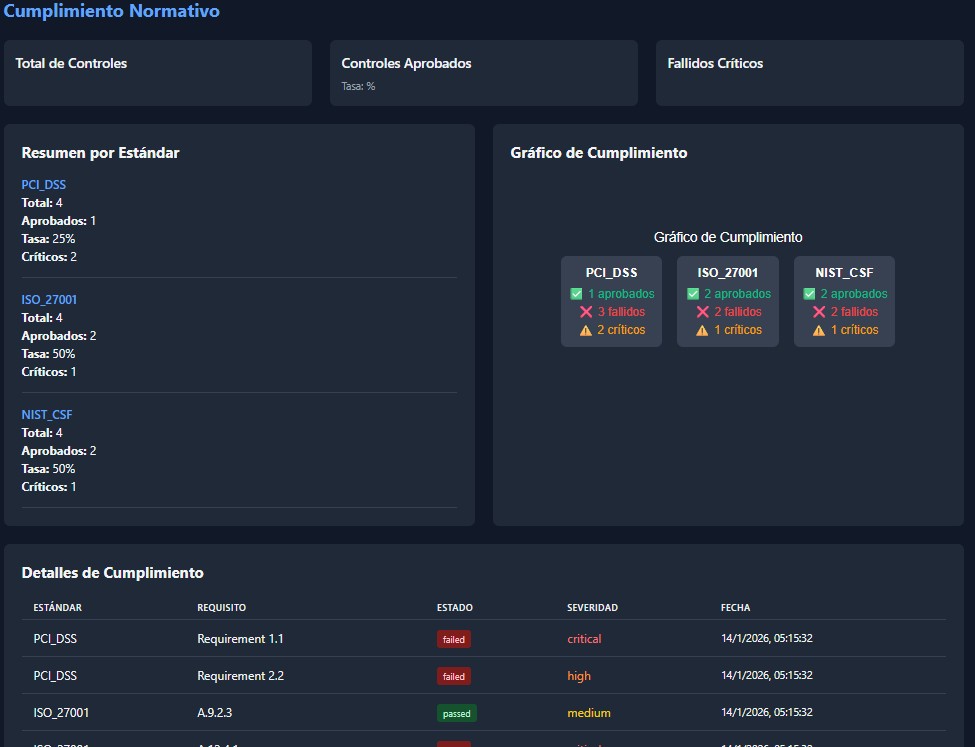Click the FECHA column header
The height and width of the screenshot is (747, 975).
735,608
